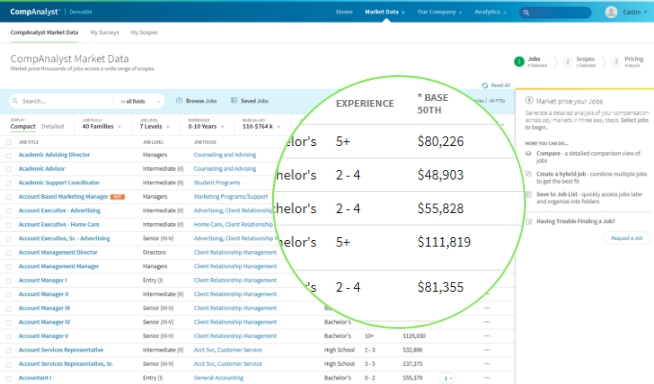Screen dimensions: 654x384
Task: Check the Account Management Director checkbox
Action: 8,253
